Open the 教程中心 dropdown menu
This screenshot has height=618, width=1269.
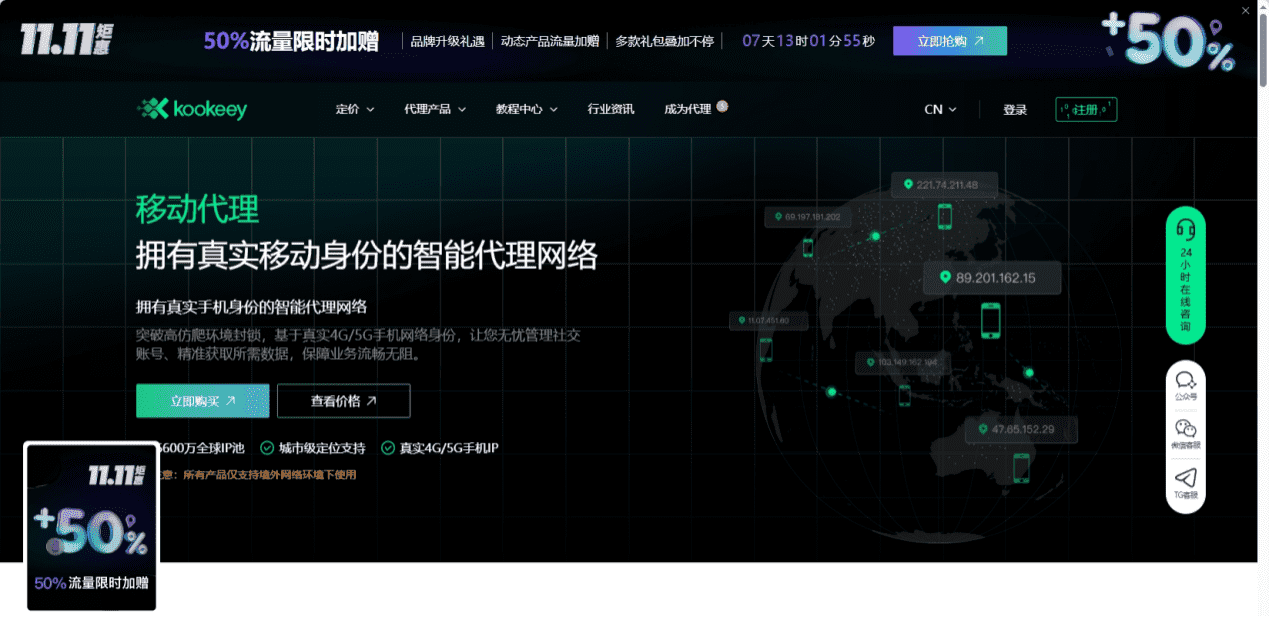(526, 109)
